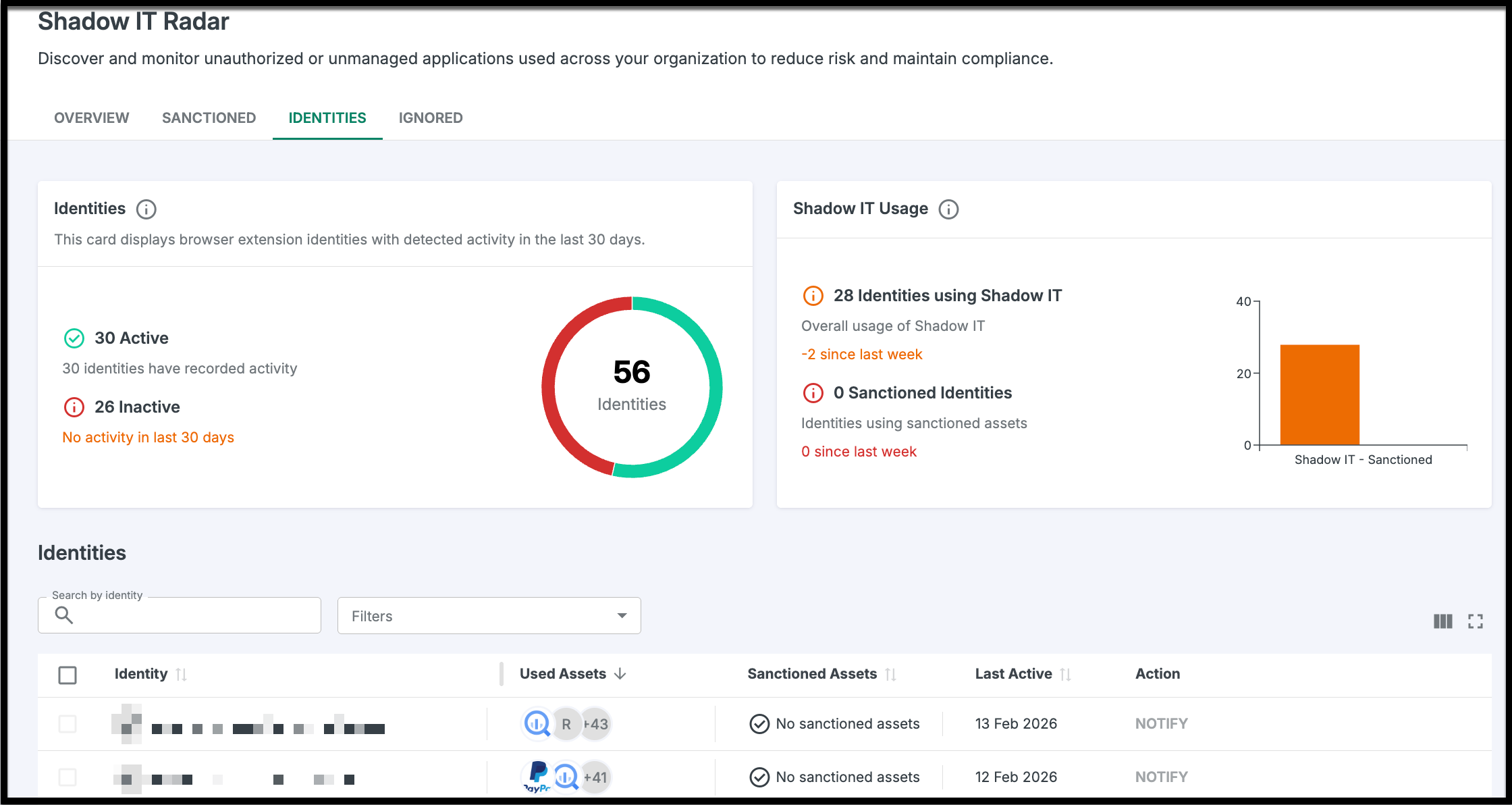The image size is (1512, 805).
Task: Check the select-all checkbox in table header
Action: coord(67,675)
